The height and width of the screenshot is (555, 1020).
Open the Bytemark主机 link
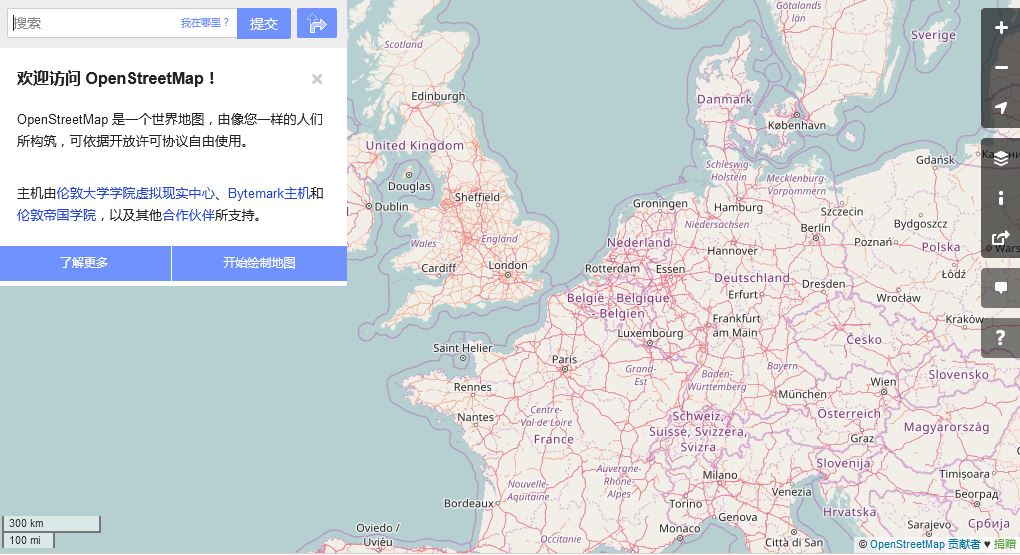click(x=269, y=193)
